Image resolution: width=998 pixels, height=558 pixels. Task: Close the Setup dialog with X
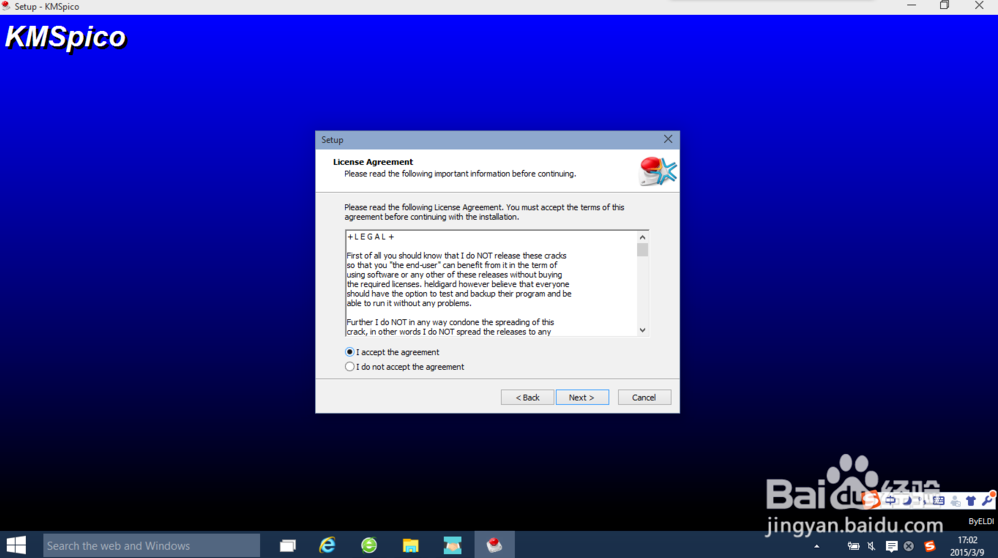click(x=668, y=139)
